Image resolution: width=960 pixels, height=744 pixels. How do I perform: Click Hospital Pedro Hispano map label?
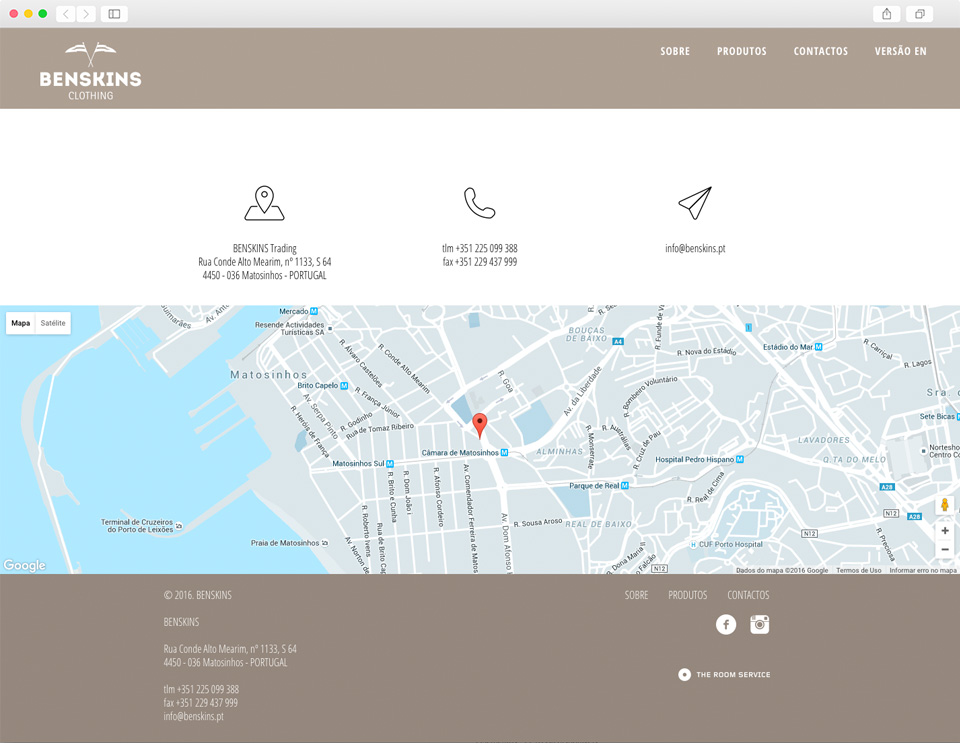[x=699, y=459]
